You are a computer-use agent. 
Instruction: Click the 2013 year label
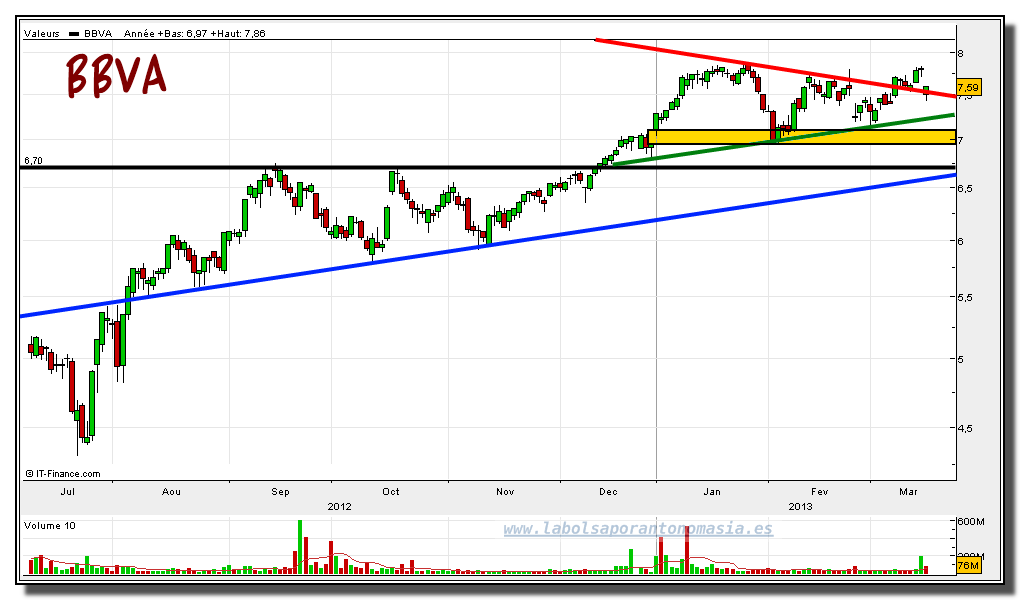pyautogui.click(x=800, y=506)
